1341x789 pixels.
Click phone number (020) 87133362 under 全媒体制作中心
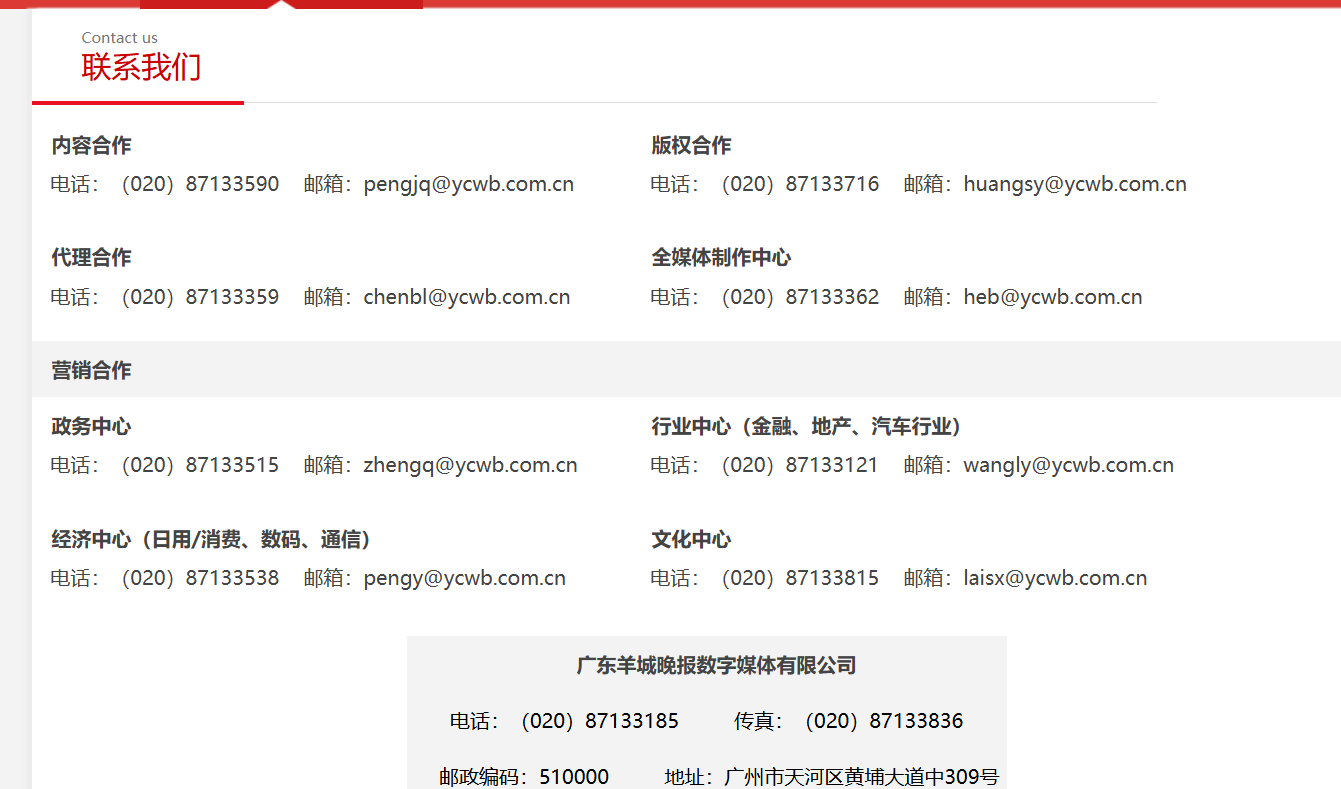coord(801,296)
